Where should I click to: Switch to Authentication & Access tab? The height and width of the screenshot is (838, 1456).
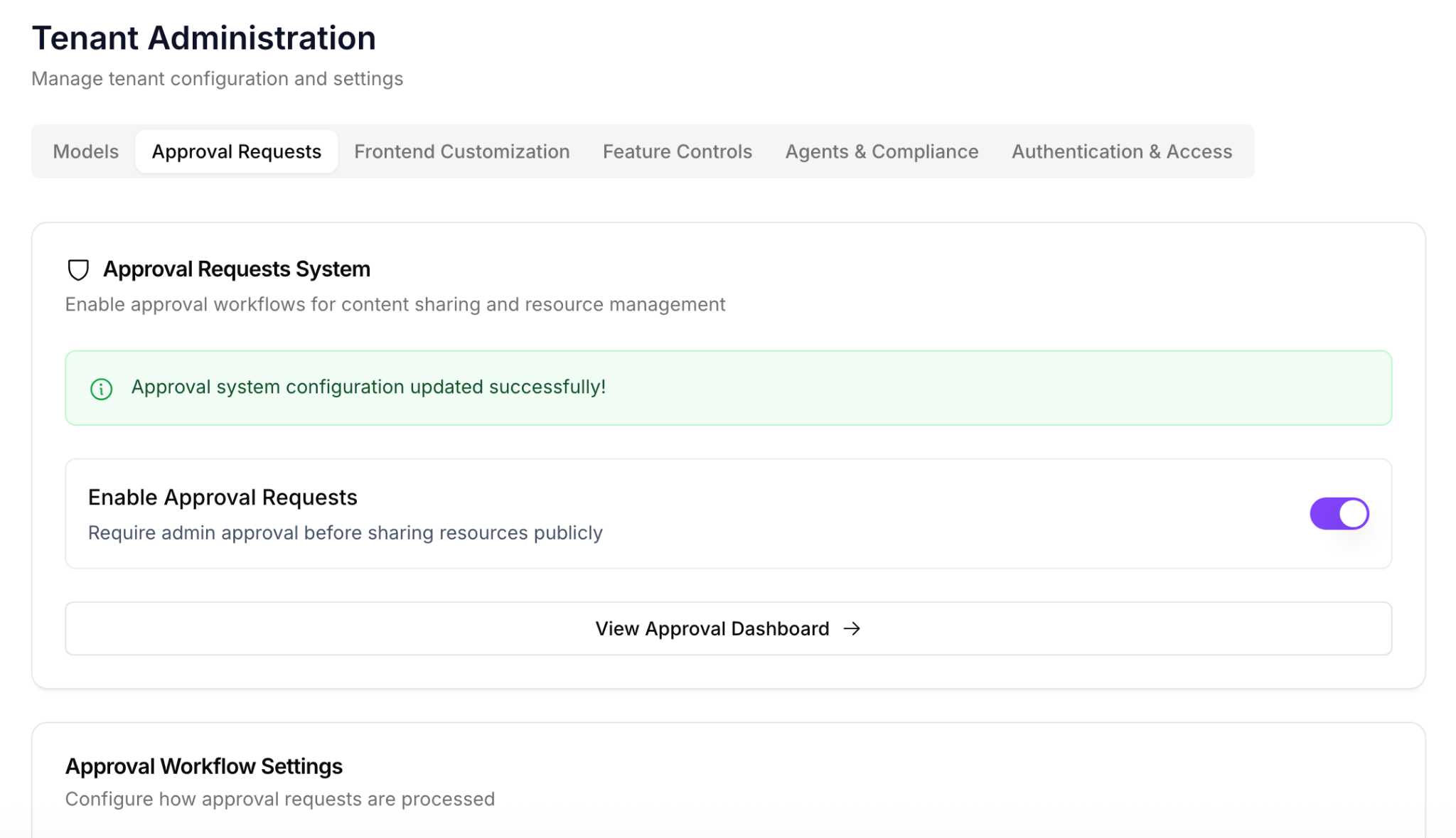1121,151
